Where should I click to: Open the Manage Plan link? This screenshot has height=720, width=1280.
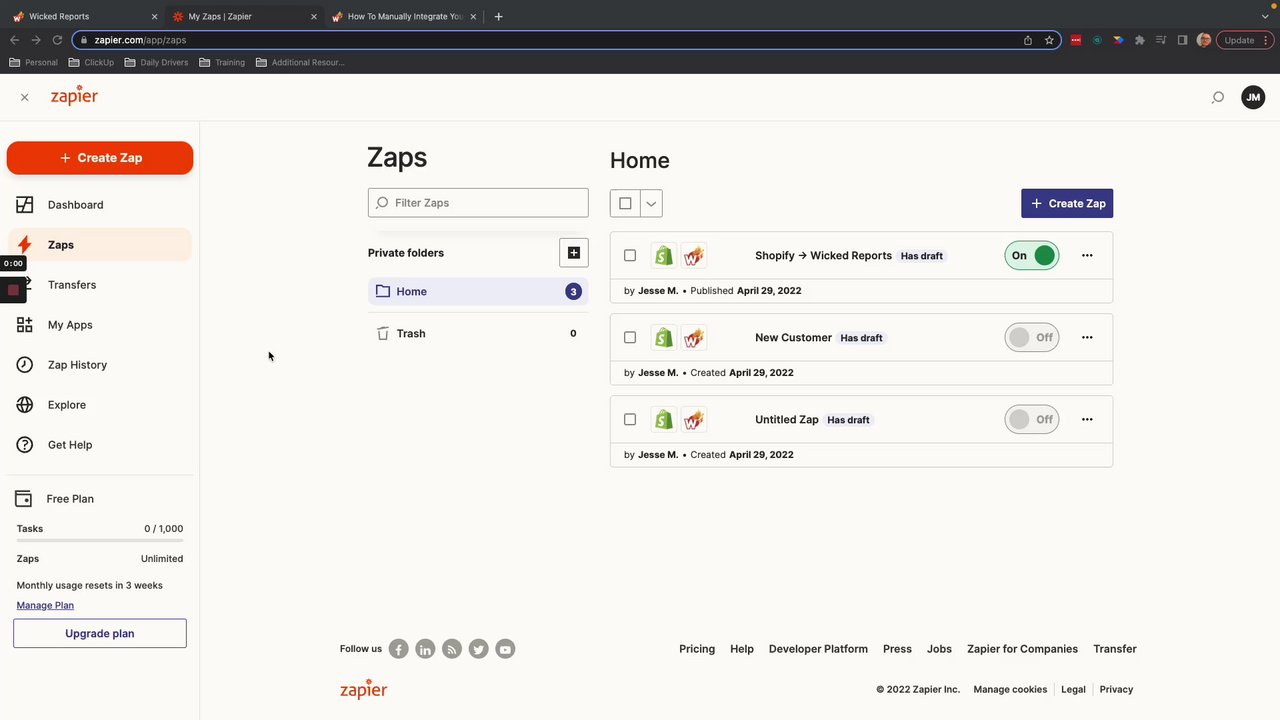tap(45, 605)
